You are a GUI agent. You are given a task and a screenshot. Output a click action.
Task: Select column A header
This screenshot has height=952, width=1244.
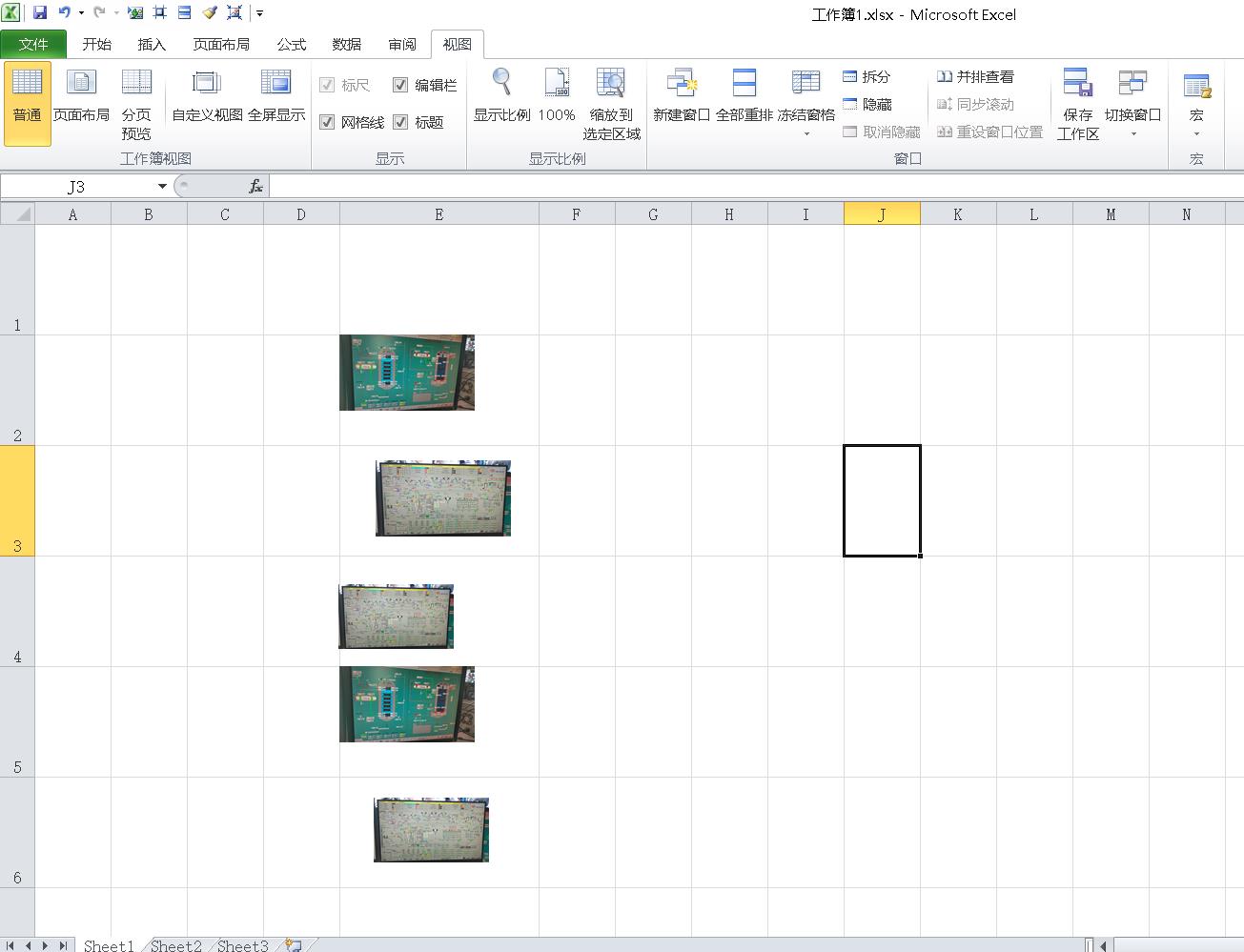72,214
